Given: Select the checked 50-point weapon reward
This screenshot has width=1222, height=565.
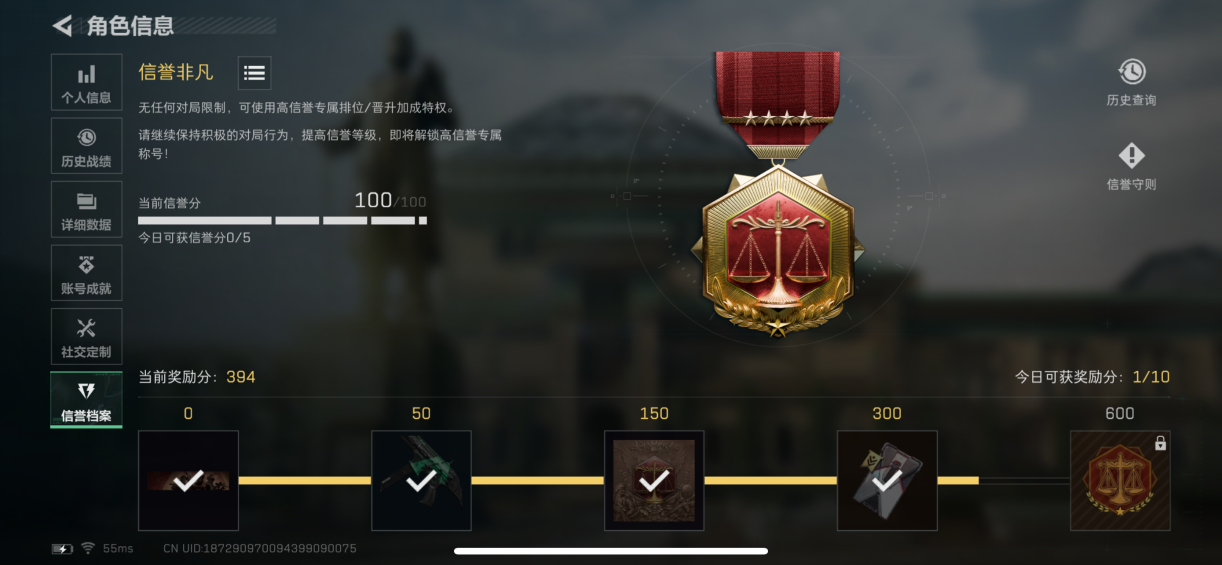Looking at the screenshot, I should [421, 480].
